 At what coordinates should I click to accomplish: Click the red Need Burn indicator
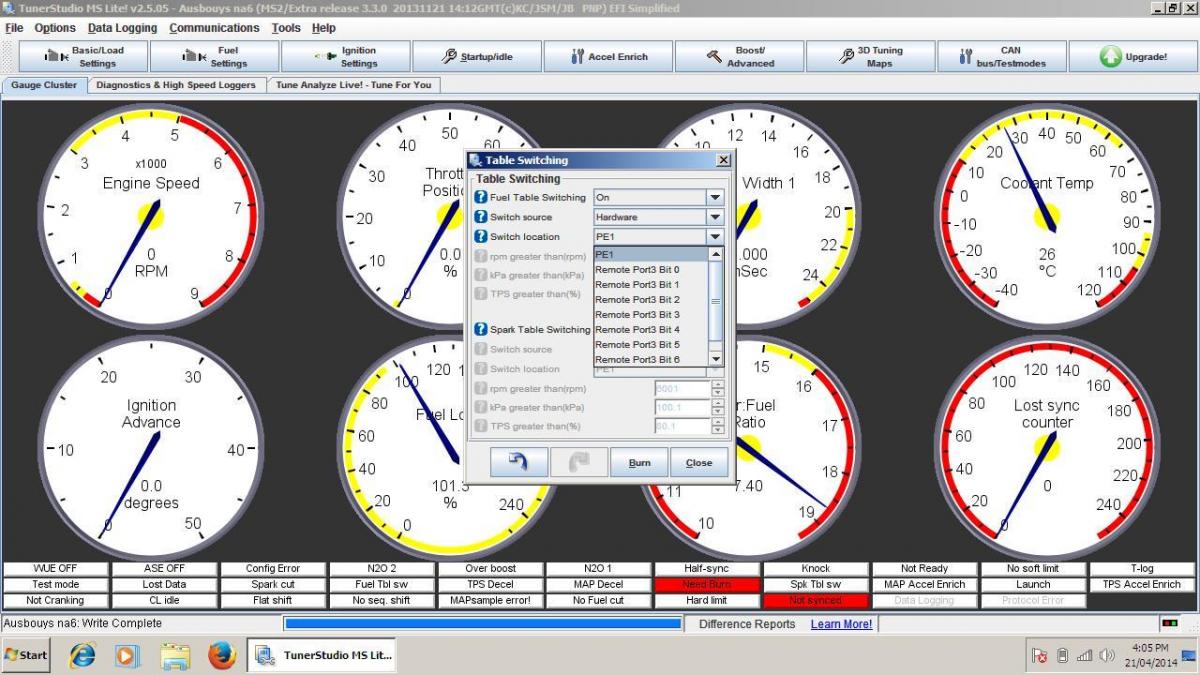(x=707, y=584)
